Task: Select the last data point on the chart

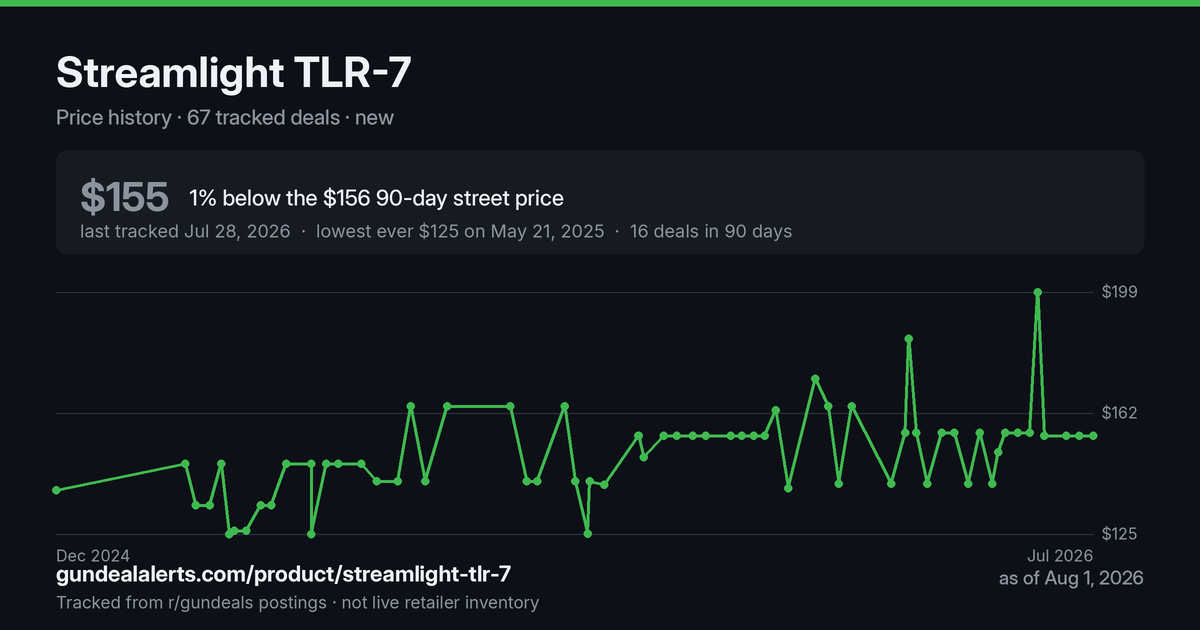Action: [x=1094, y=436]
